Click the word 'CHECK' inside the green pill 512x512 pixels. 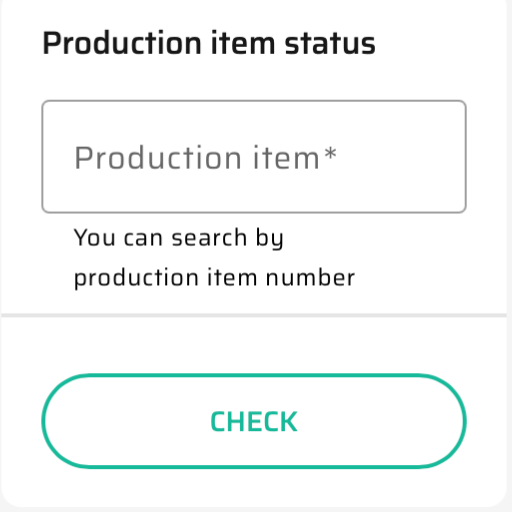254,422
